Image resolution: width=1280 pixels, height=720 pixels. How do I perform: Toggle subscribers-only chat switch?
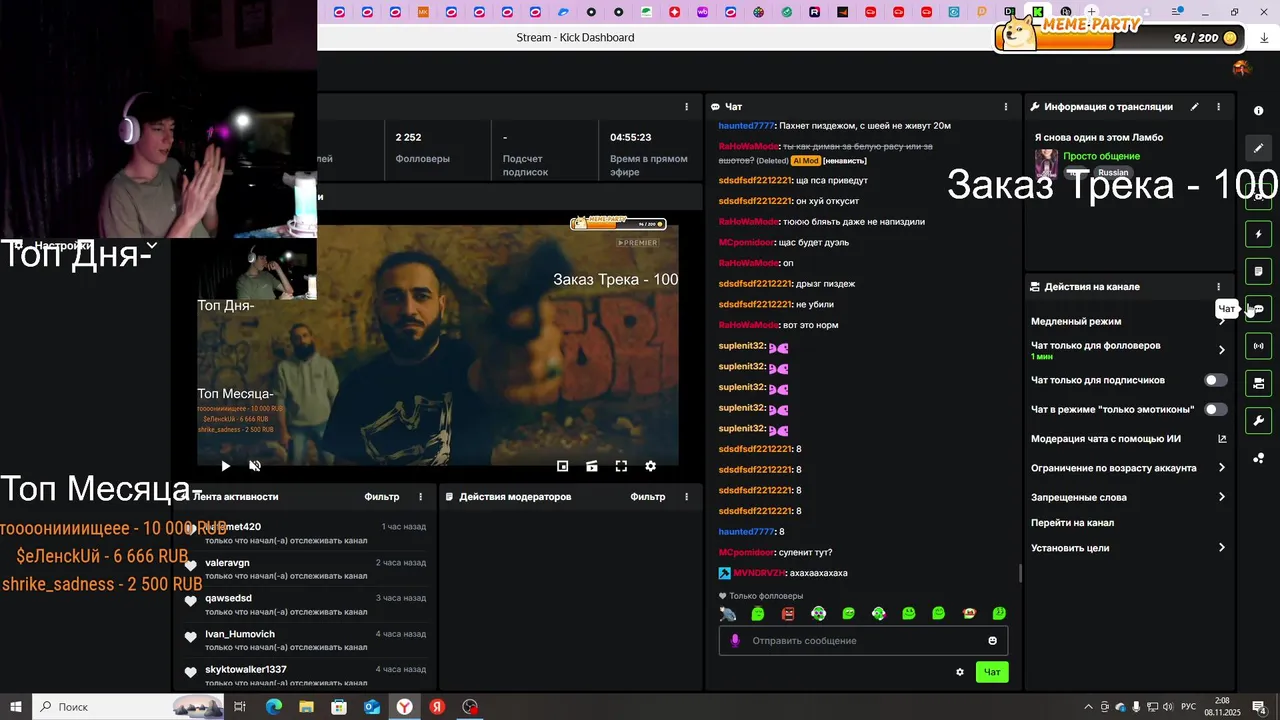1216,380
